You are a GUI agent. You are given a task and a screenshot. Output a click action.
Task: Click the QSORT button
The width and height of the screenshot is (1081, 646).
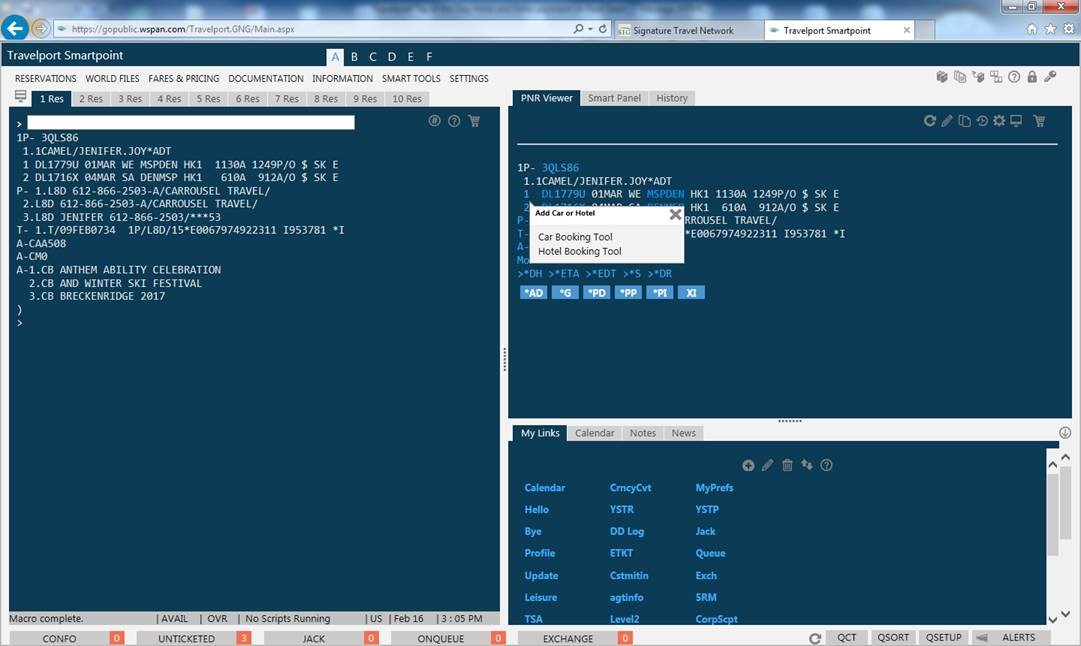pyautogui.click(x=893, y=638)
